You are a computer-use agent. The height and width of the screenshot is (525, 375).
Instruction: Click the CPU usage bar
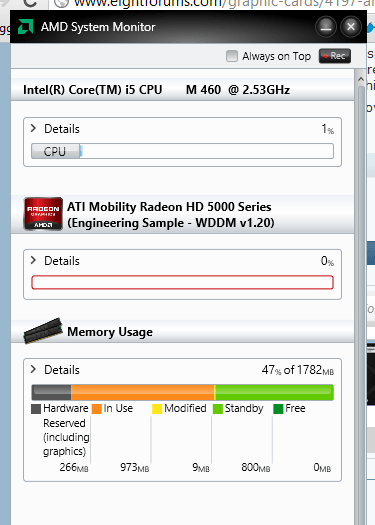pyautogui.click(x=182, y=151)
